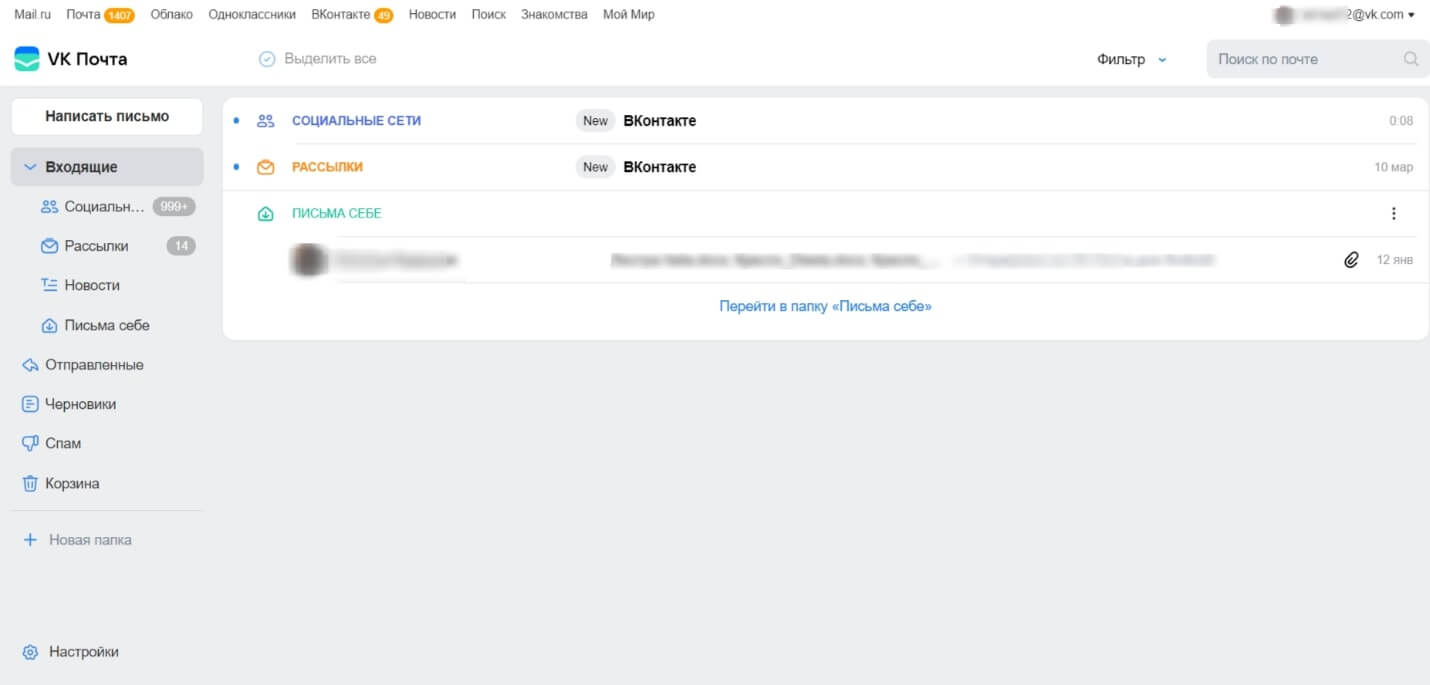
Task: Toggle unread dot on Социальные сети row
Action: 237,121
